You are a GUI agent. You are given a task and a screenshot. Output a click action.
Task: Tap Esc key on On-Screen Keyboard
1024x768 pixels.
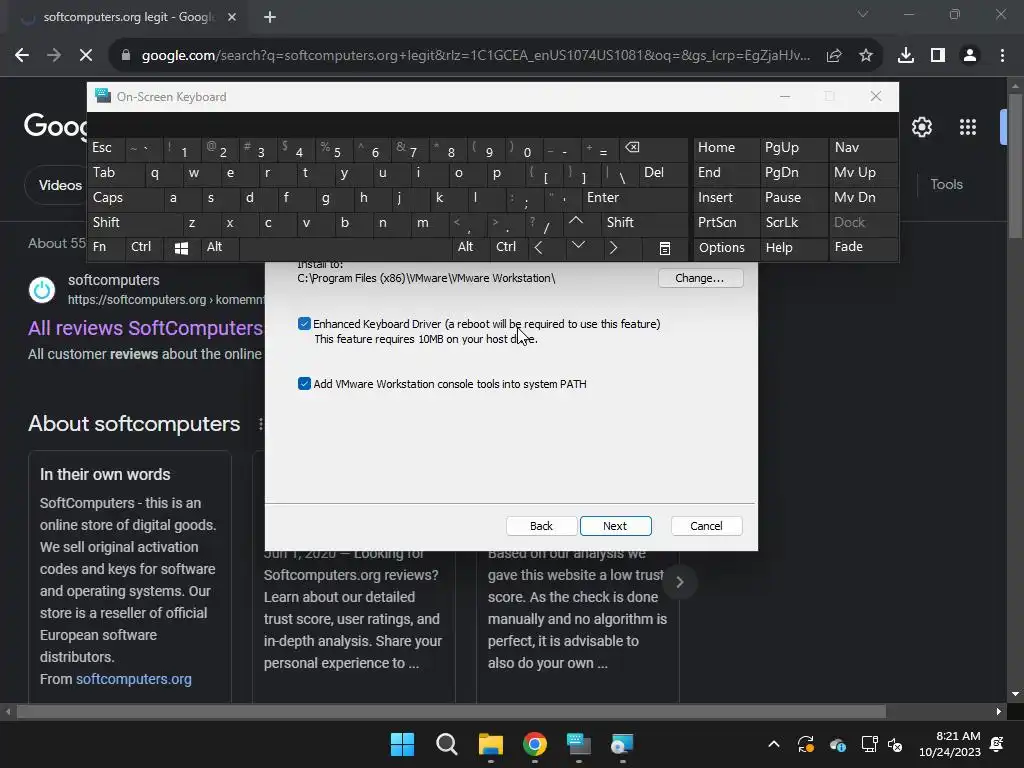click(x=106, y=148)
